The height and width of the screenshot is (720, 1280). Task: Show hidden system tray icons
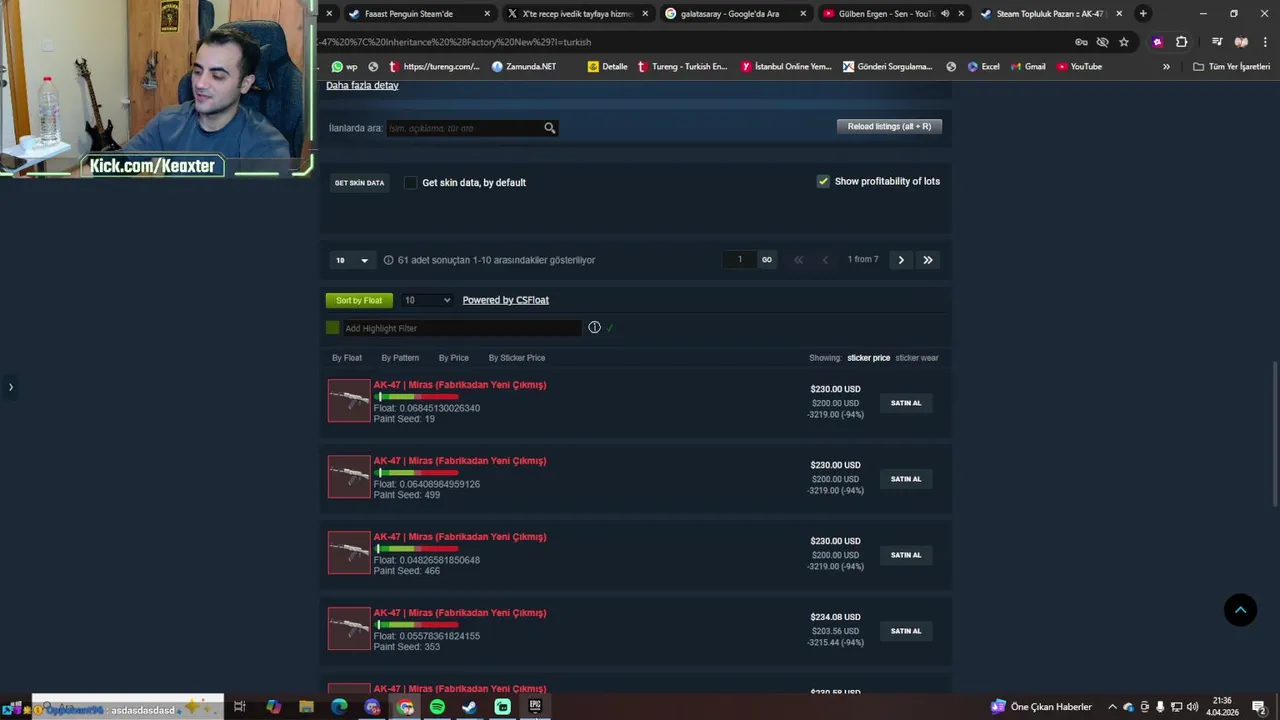(1112, 707)
